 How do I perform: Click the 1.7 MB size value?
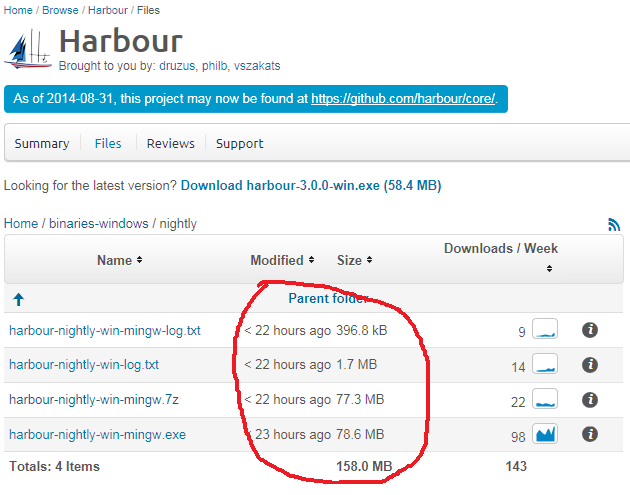point(356,364)
